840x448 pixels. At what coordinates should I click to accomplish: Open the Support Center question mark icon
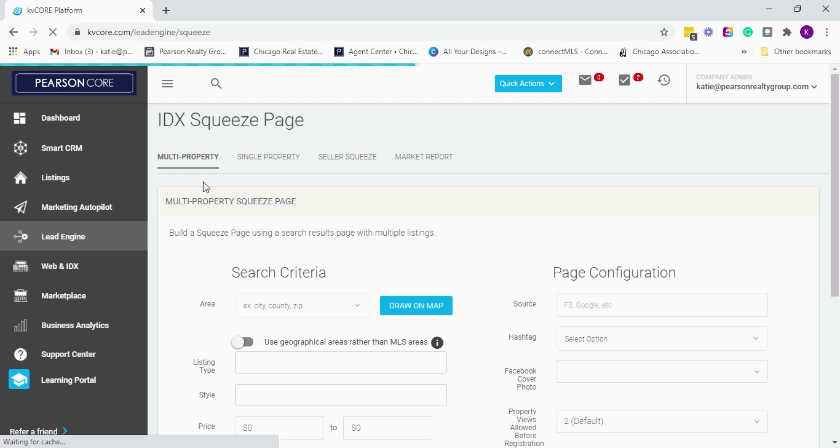tap(20, 354)
